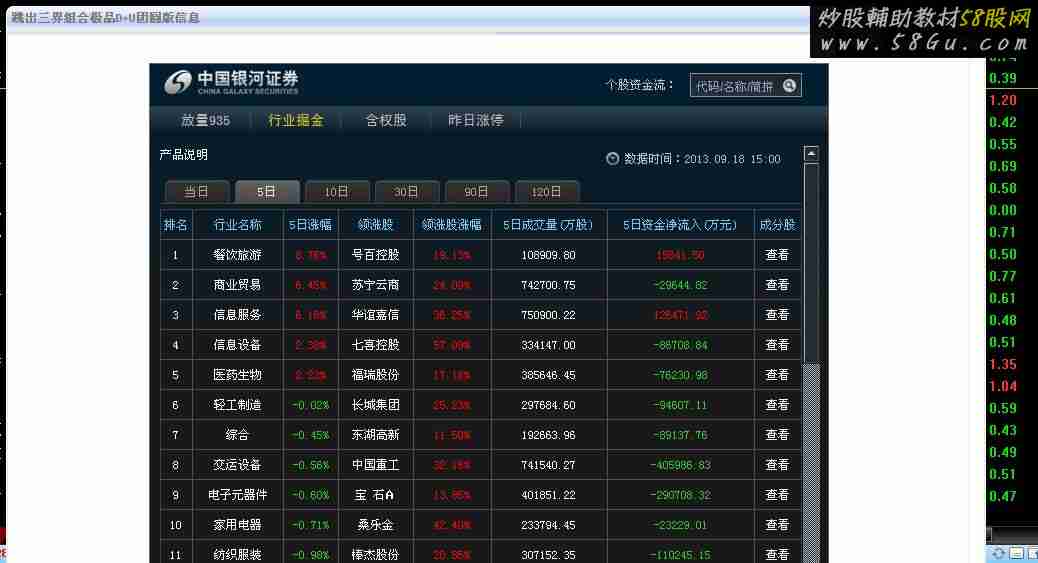Sort by the 5日涨幅 column header
The image size is (1038, 563).
[x=310, y=225]
